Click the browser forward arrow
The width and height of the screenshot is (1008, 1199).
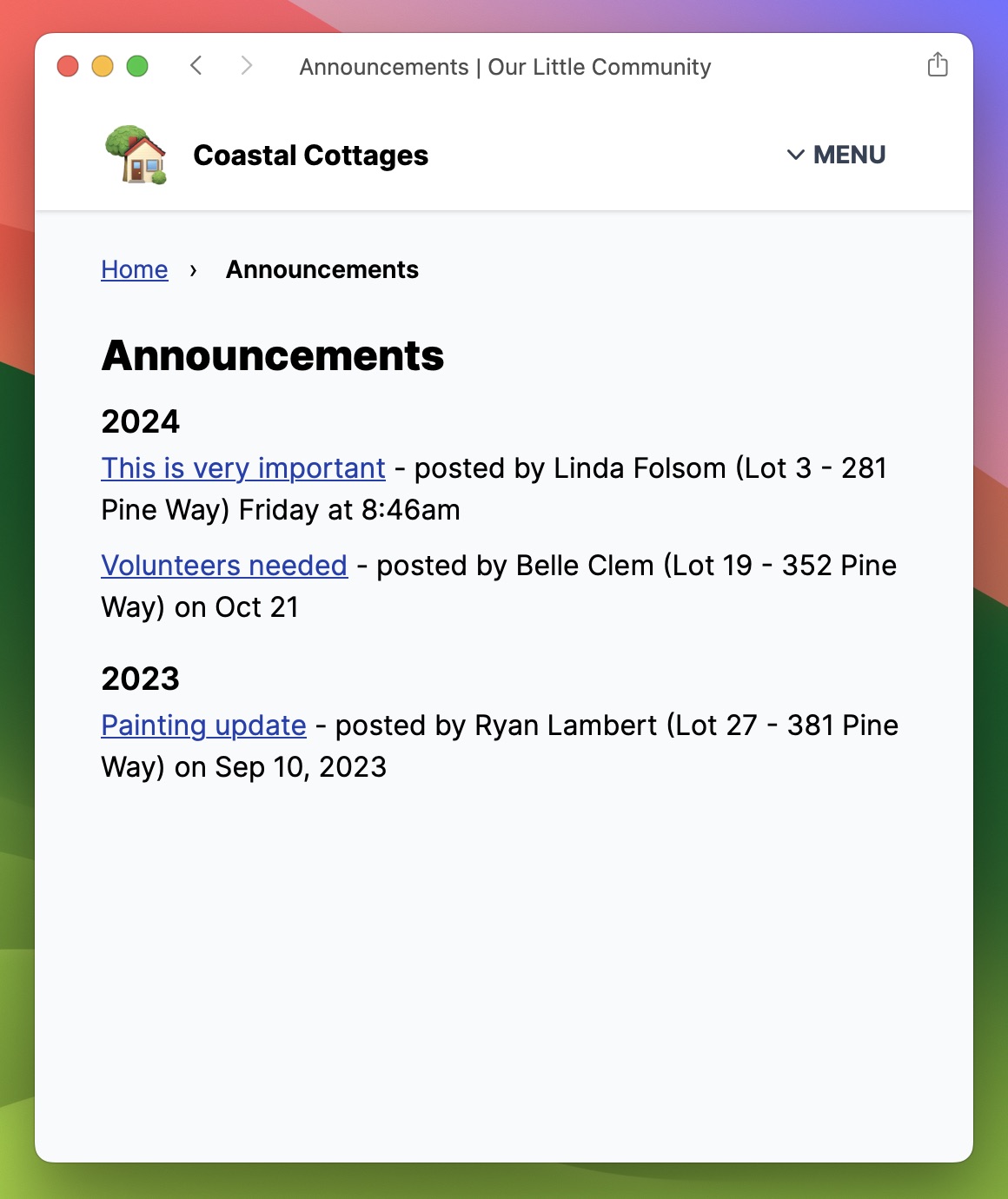[x=247, y=66]
